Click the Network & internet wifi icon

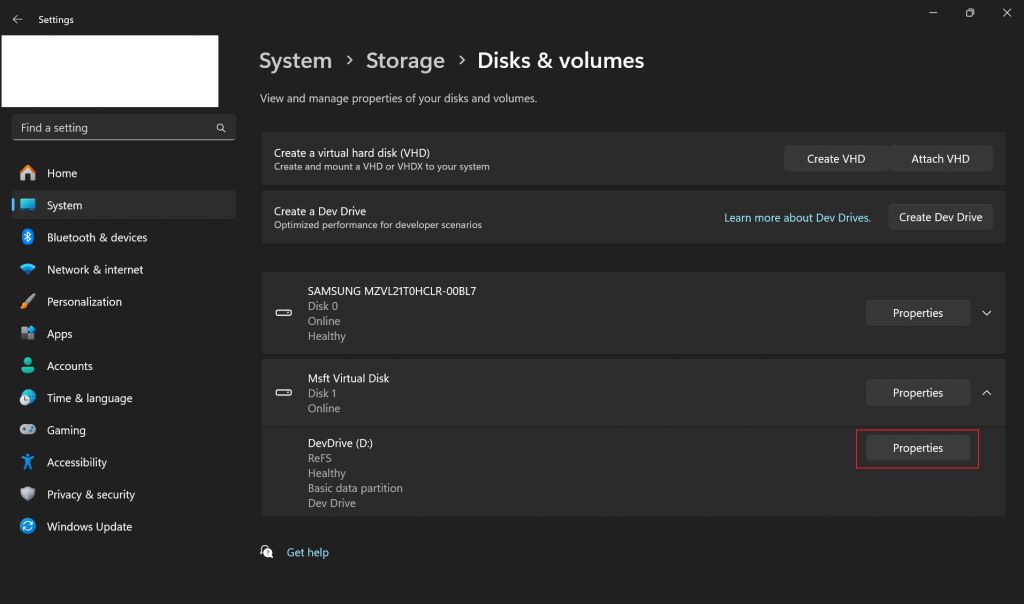28,270
